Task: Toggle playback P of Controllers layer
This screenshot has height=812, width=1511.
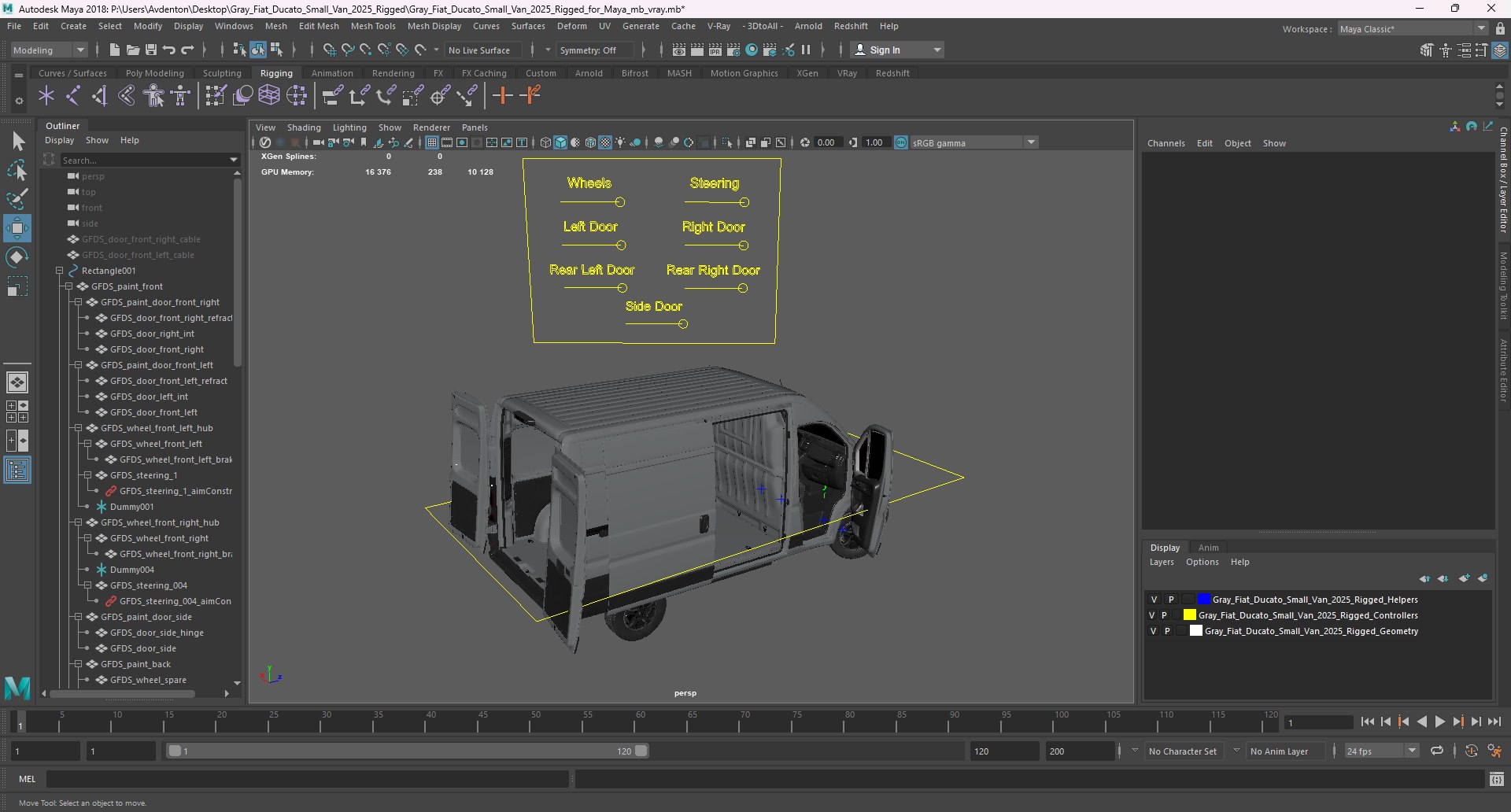Action: click(x=1164, y=615)
